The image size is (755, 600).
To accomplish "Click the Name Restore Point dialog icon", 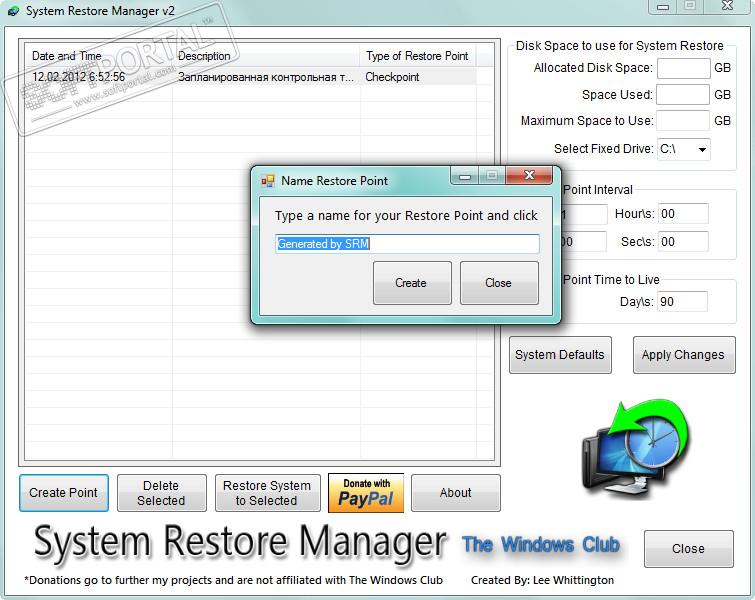I will pyautogui.click(x=268, y=181).
